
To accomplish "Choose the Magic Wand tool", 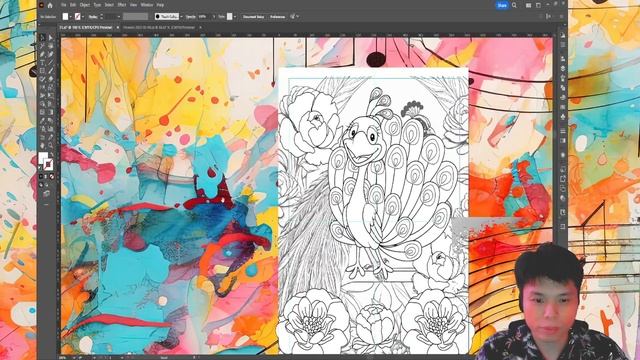I will click(x=42, y=46).
